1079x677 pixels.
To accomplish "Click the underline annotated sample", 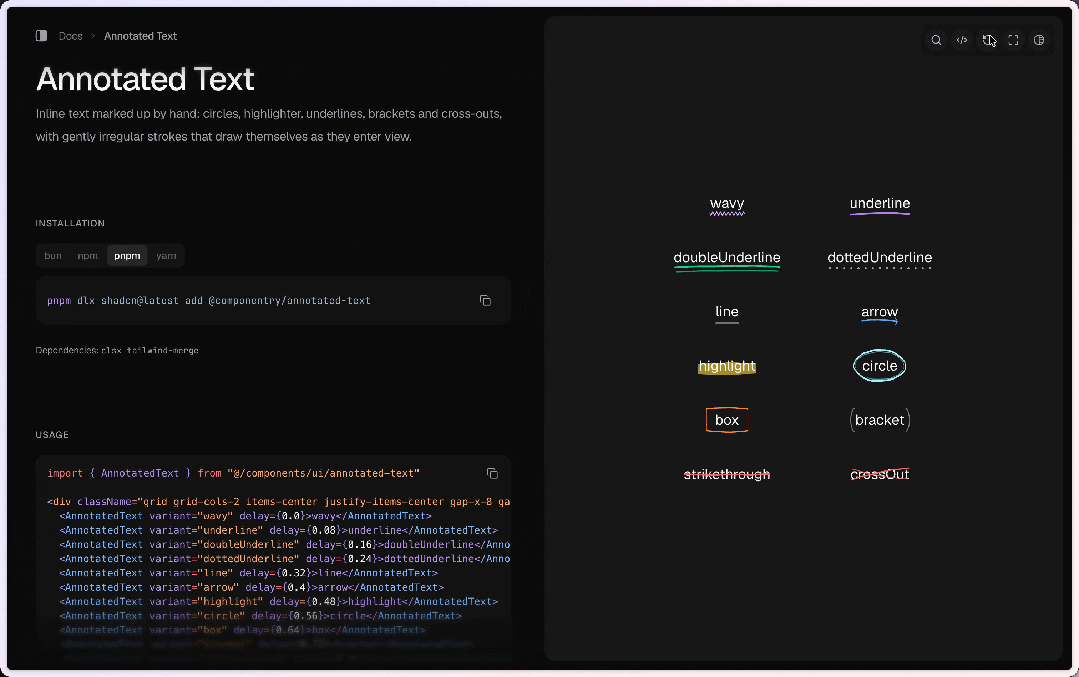I will [879, 204].
